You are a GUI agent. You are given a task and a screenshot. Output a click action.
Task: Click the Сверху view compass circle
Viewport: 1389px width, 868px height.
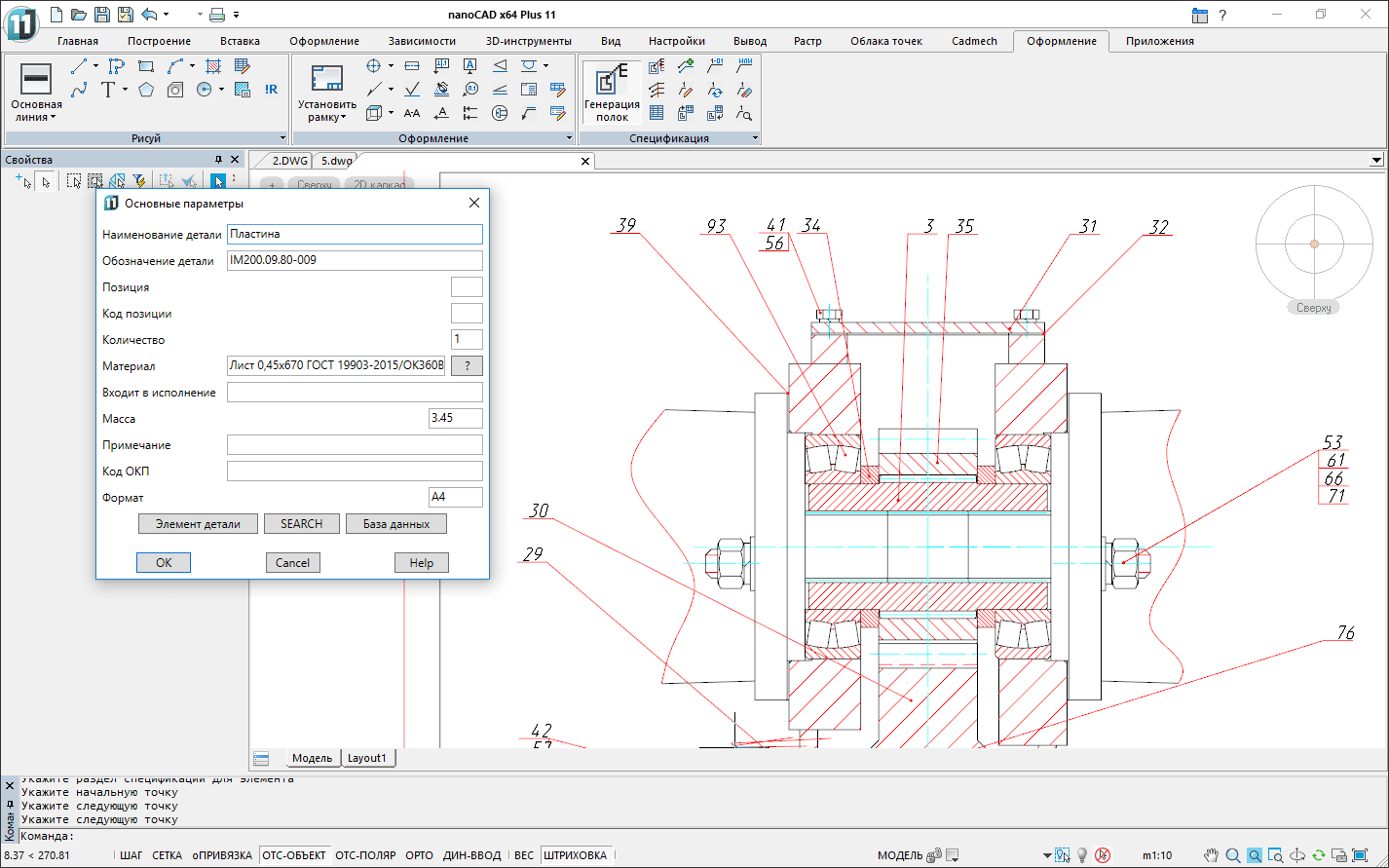tap(1313, 244)
